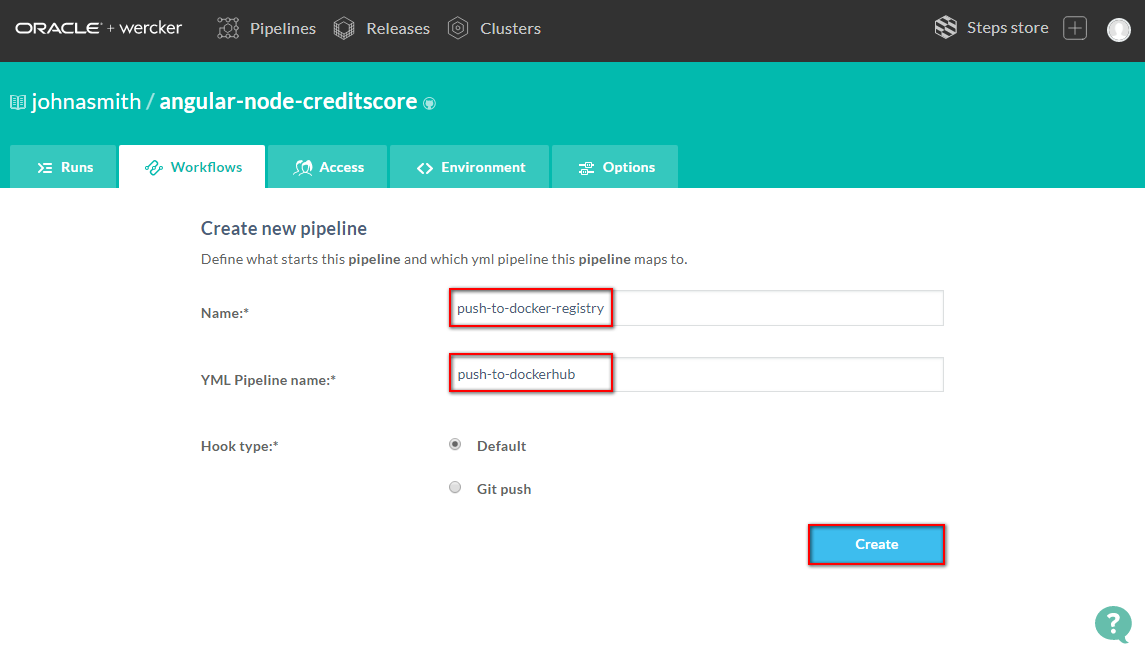
Task: Switch to the Runs tab
Action: coord(64,167)
